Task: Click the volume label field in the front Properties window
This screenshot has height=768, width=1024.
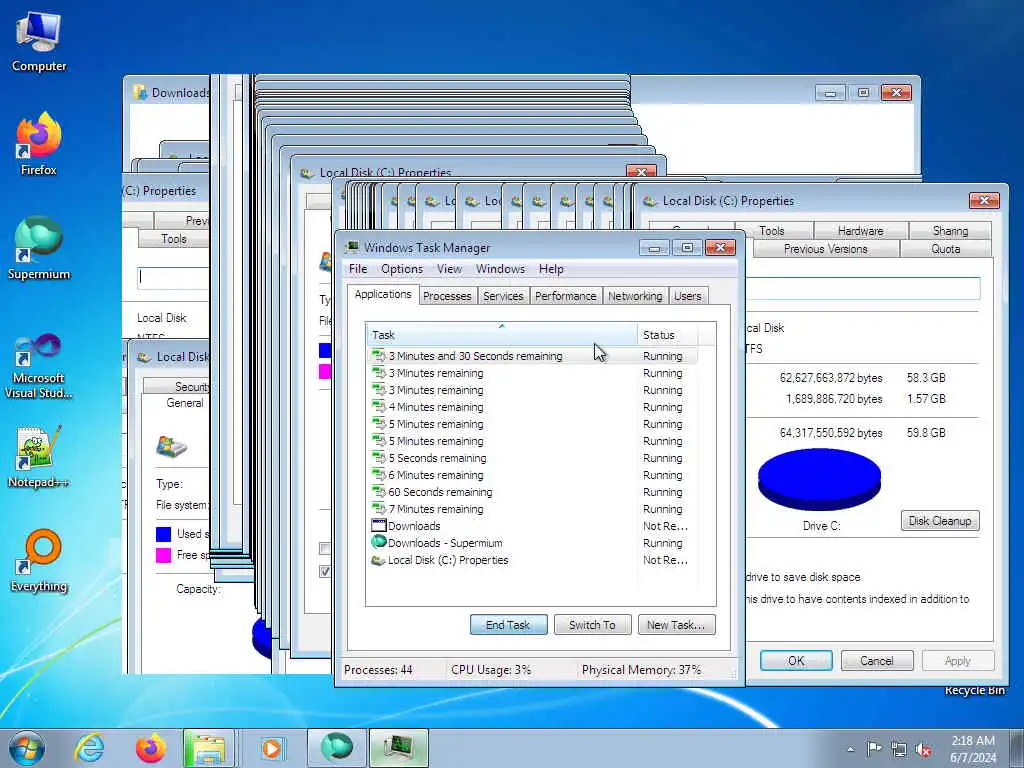Action: click(862, 288)
